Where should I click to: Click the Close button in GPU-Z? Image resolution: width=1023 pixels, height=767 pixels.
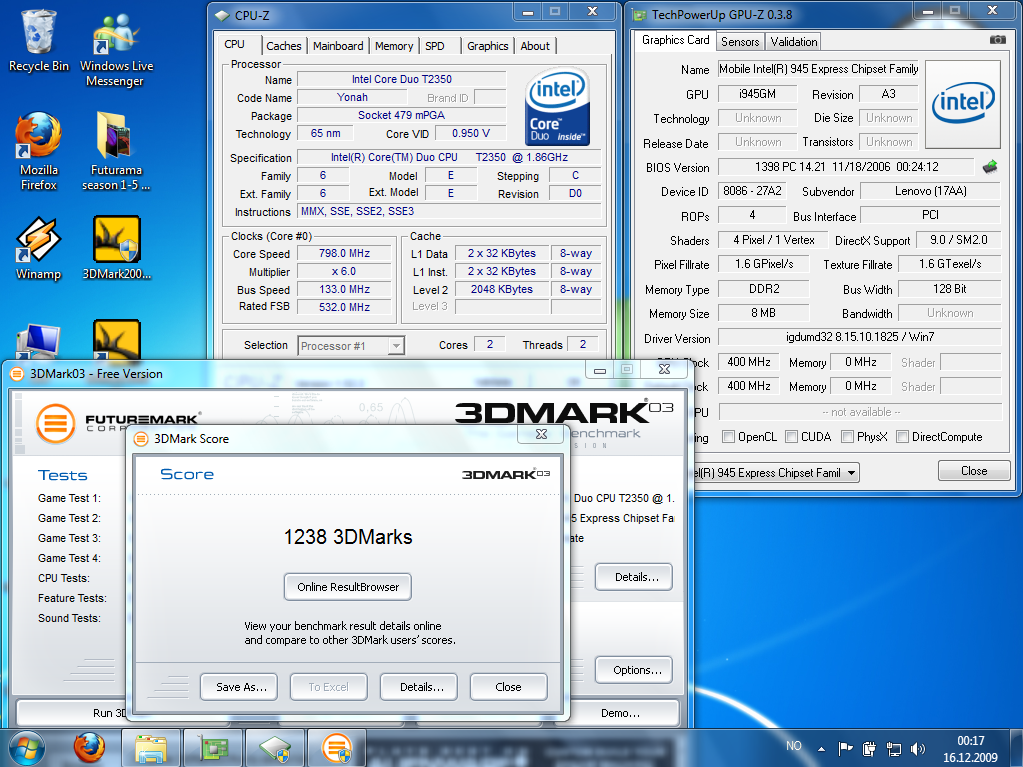974,471
